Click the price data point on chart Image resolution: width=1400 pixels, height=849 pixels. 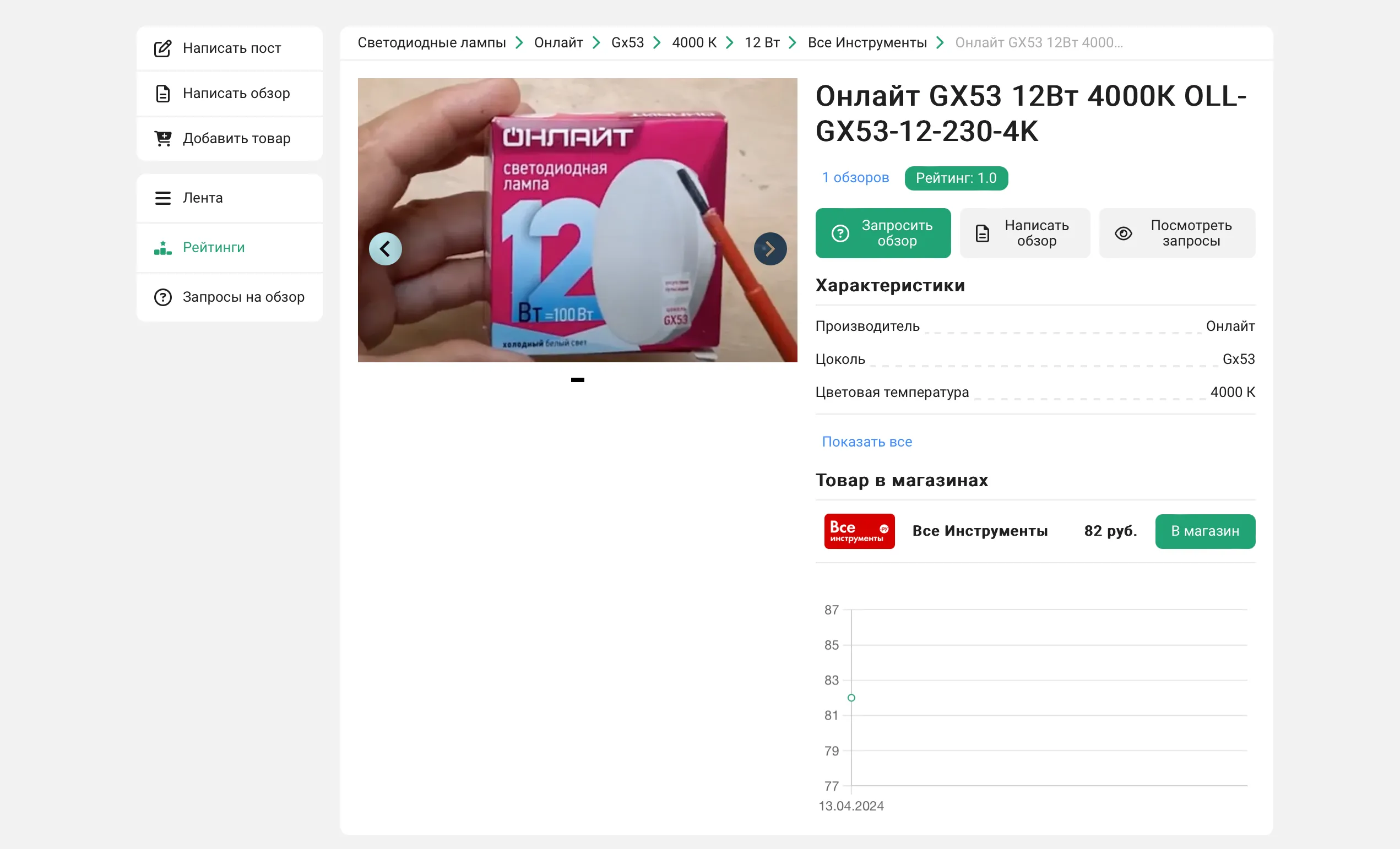[850, 698]
